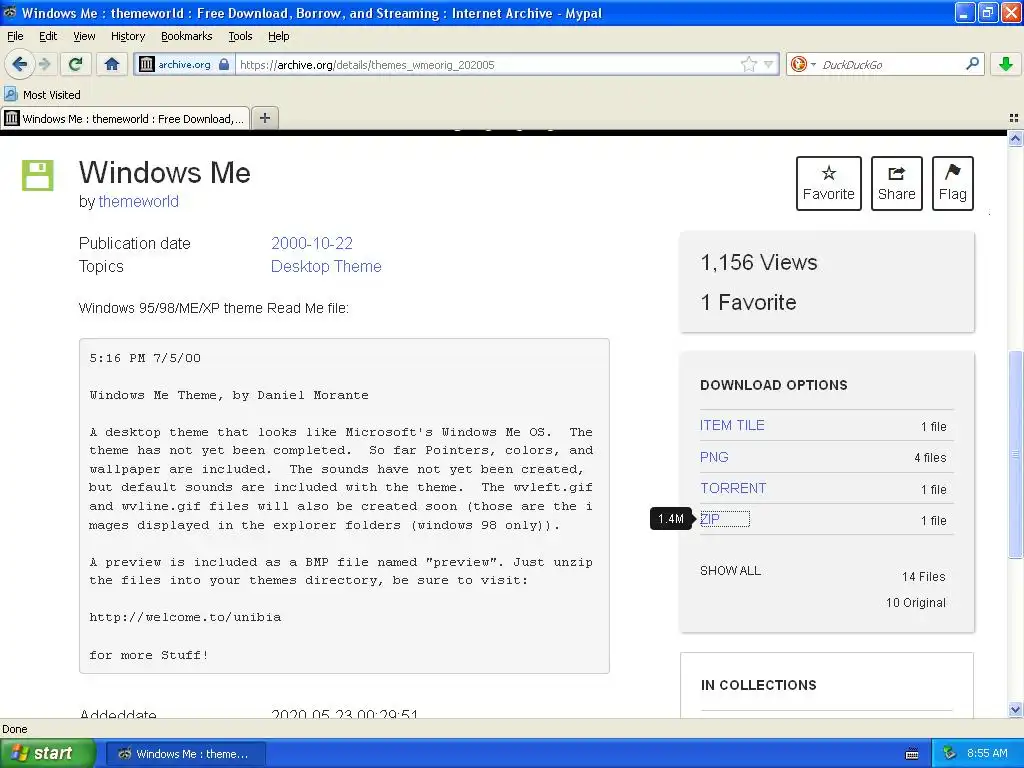Click the 1 Favorite statistic
Image resolution: width=1024 pixels, height=768 pixels.
tap(748, 302)
